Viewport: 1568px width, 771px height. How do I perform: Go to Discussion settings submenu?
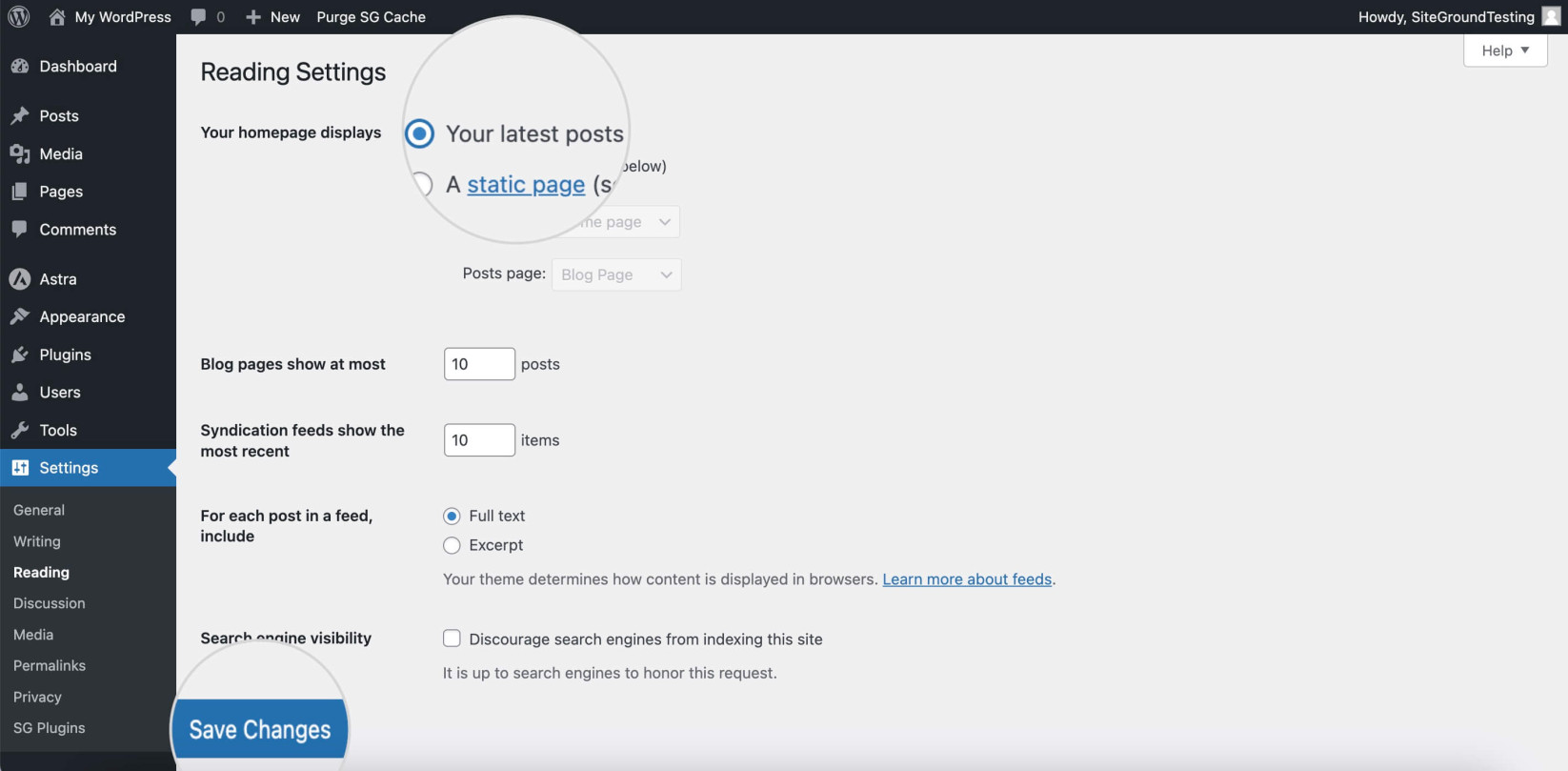click(50, 603)
